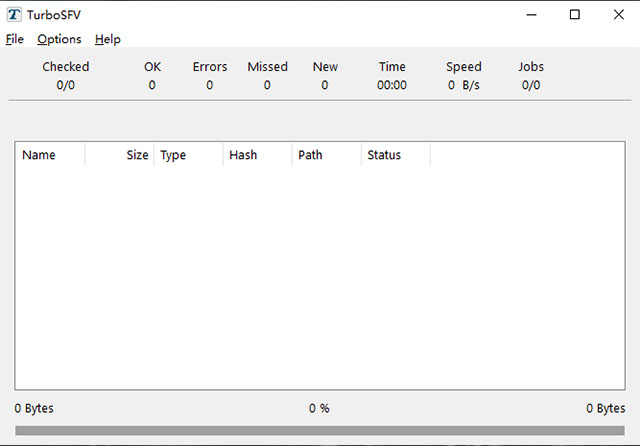Sort list by Type column header

pyautogui.click(x=188, y=155)
